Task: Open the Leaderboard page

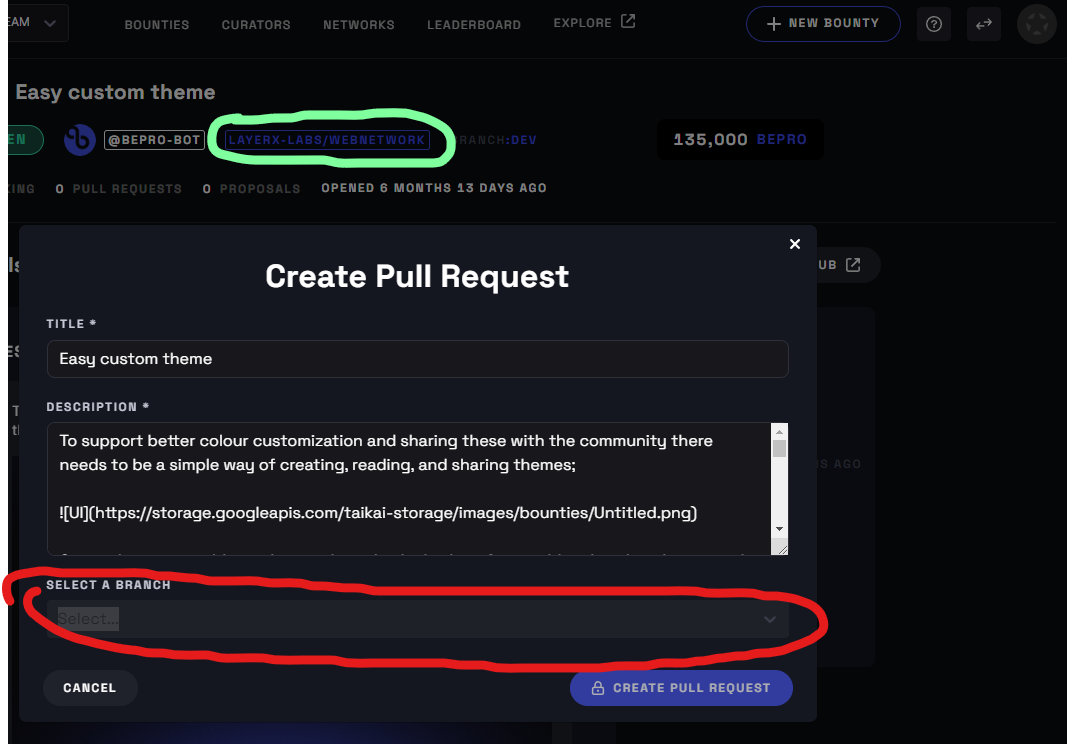Action: 474,25
